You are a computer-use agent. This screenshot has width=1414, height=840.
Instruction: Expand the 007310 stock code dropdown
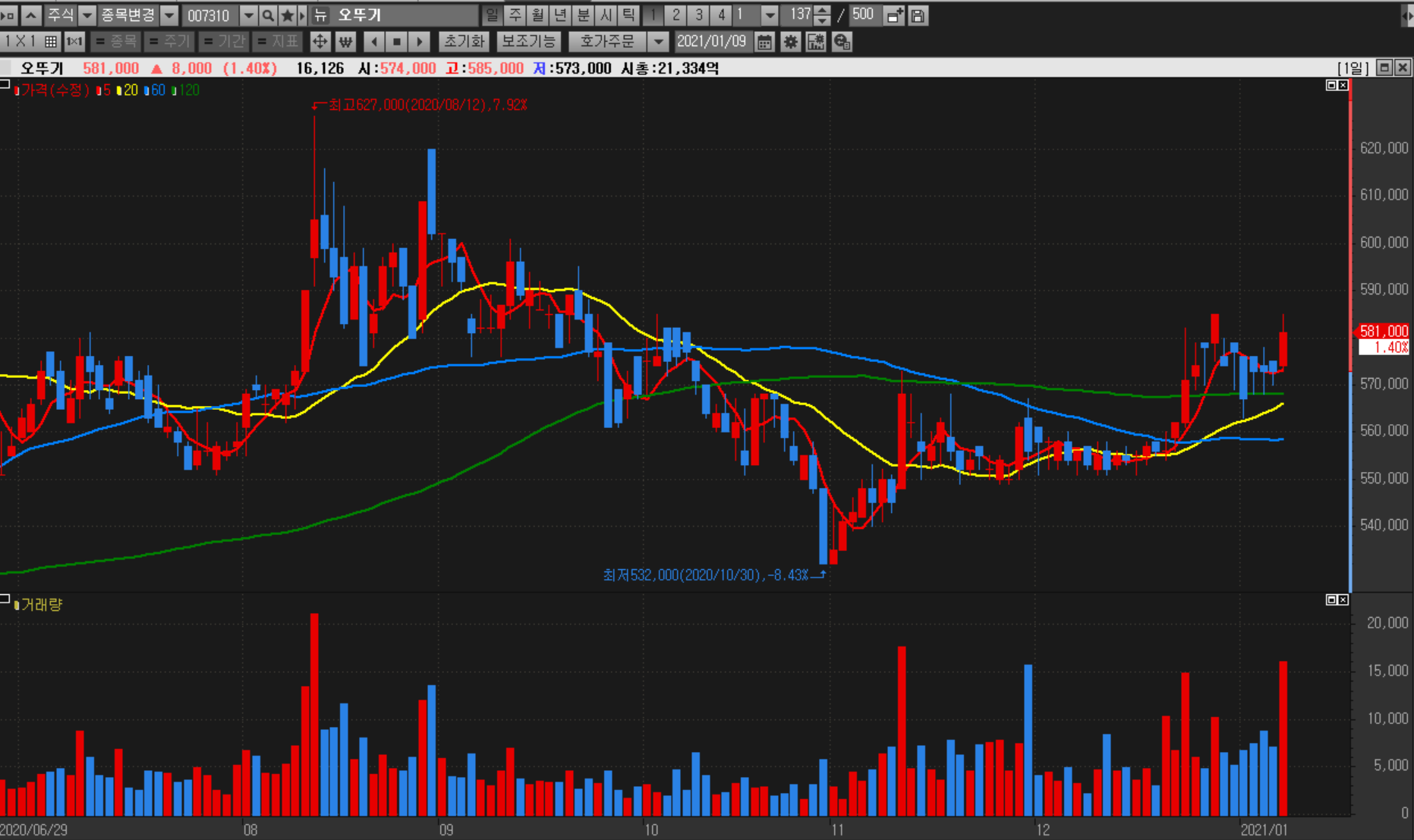pos(248,15)
